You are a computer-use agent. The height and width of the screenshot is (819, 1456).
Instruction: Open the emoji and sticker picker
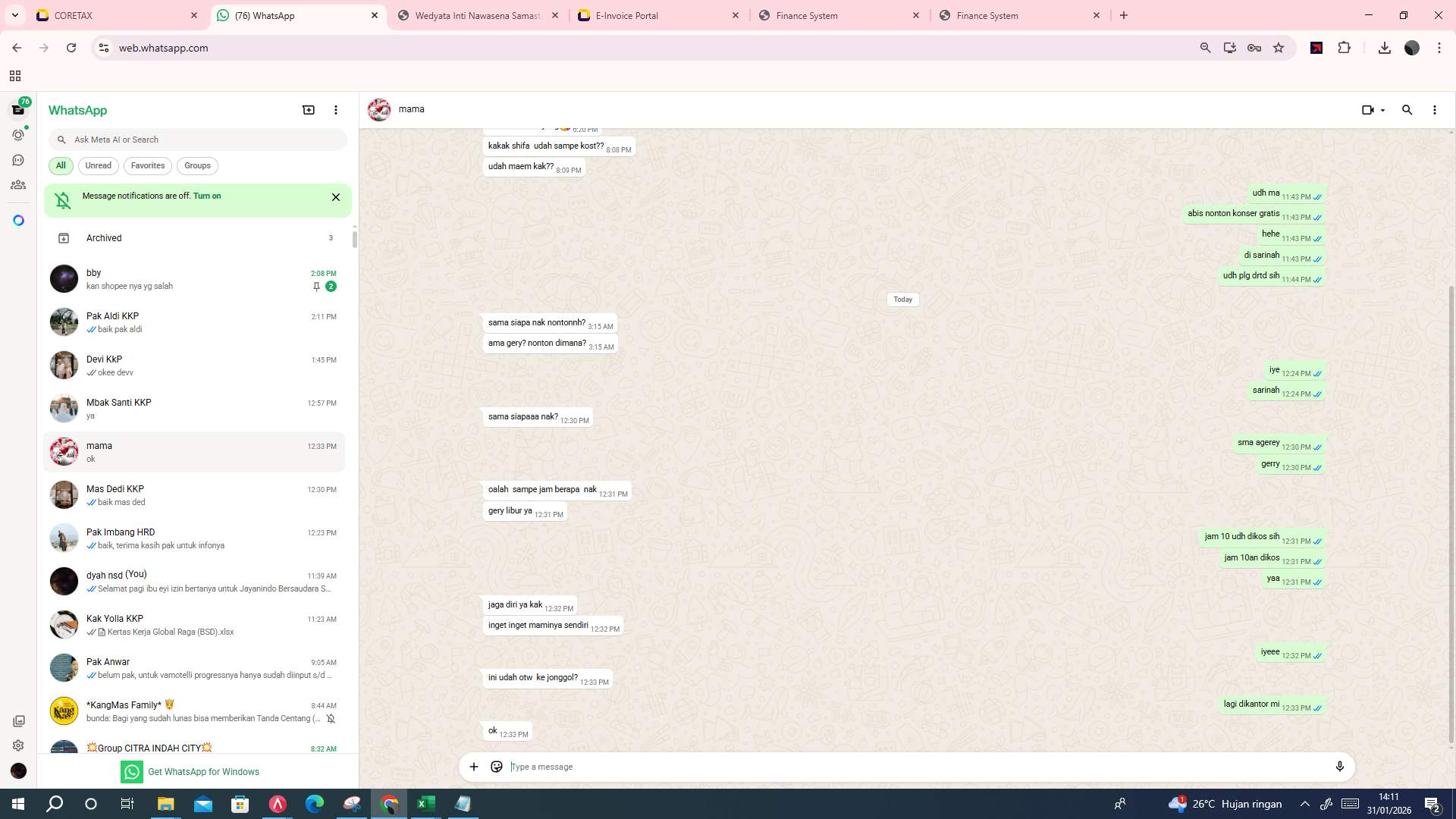click(x=497, y=767)
